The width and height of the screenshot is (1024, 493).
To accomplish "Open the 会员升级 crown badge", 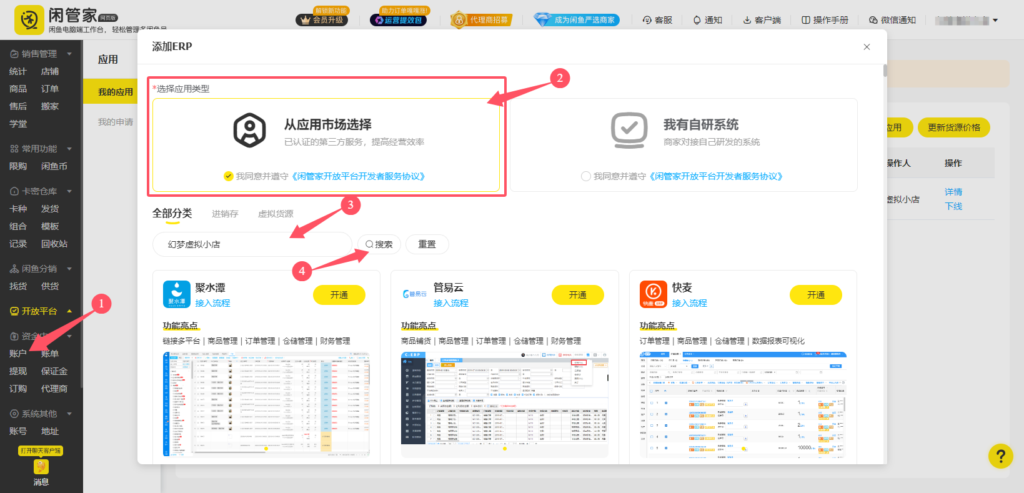I will (322, 20).
